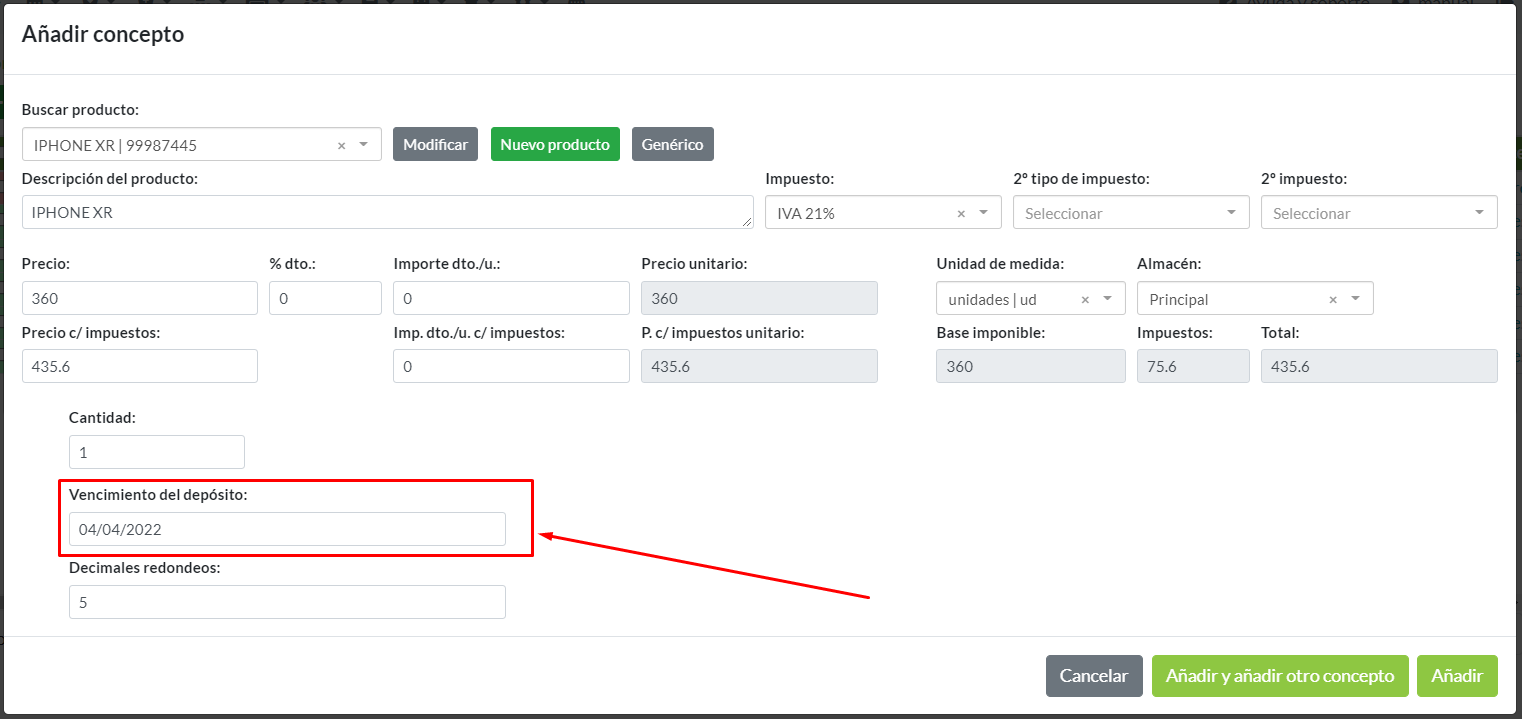This screenshot has height=719, width=1522.
Task: Click the Modificar button
Action: (x=435, y=144)
